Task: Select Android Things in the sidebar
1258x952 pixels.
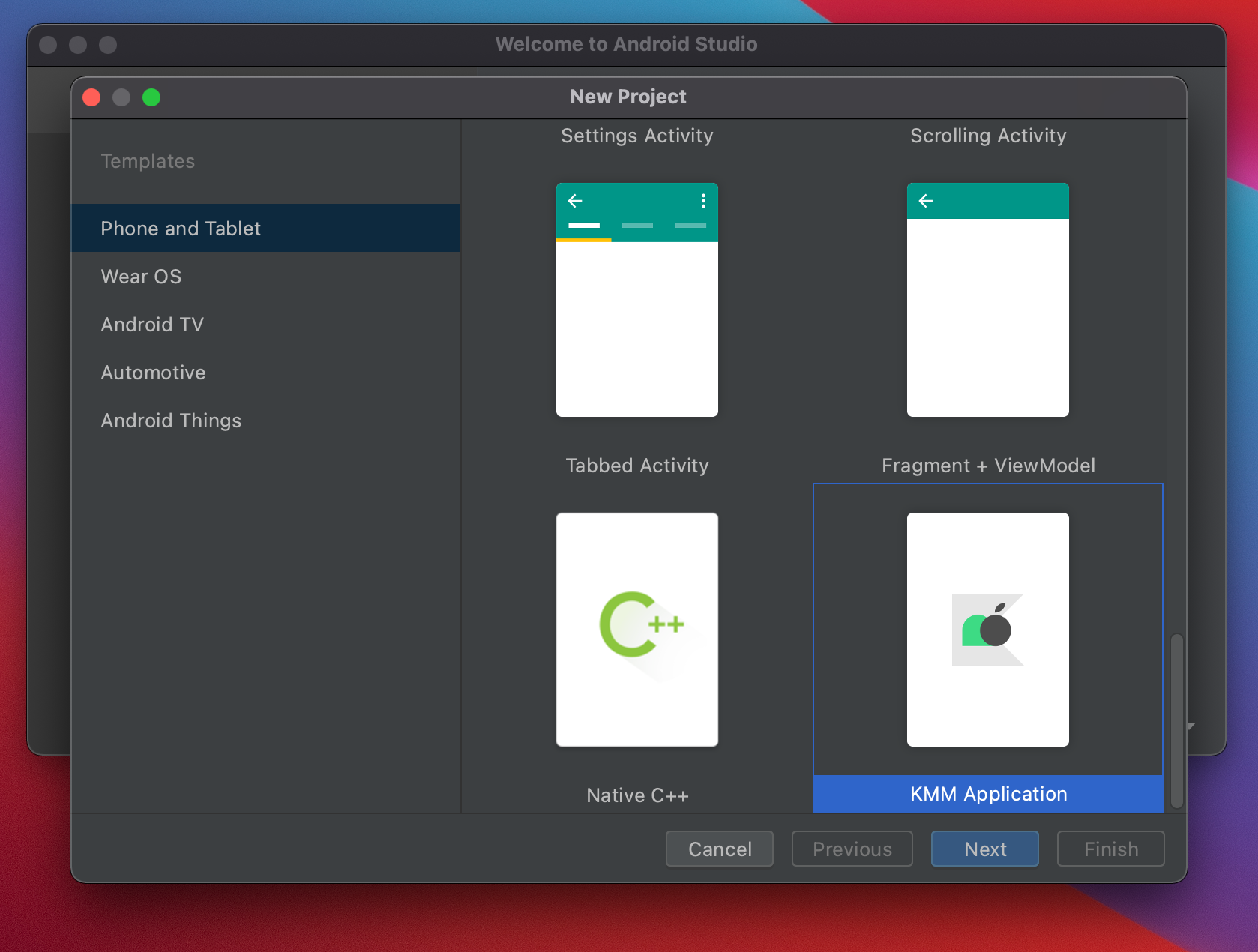Action: click(x=171, y=421)
